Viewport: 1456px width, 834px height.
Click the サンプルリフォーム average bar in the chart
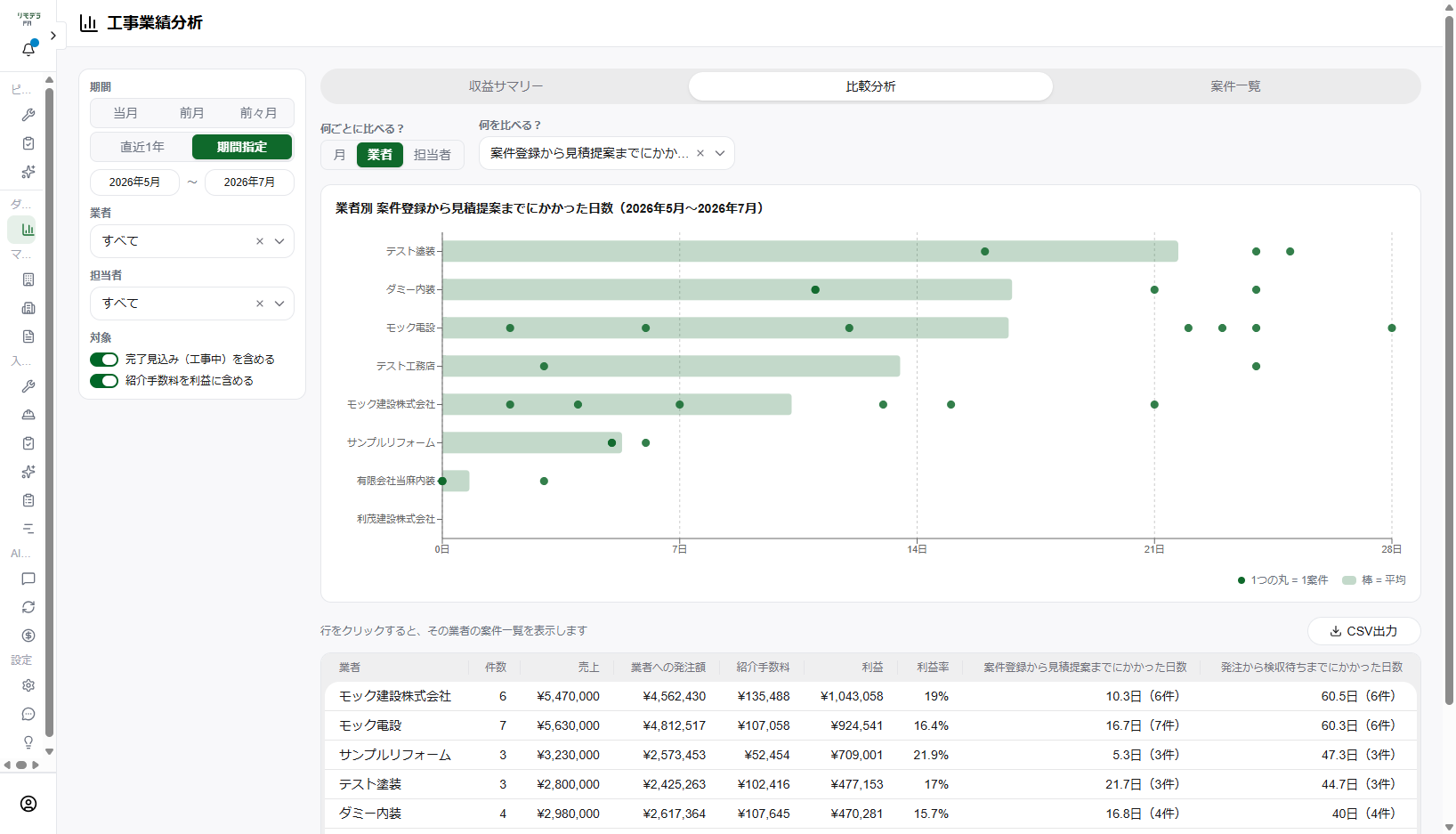point(532,442)
